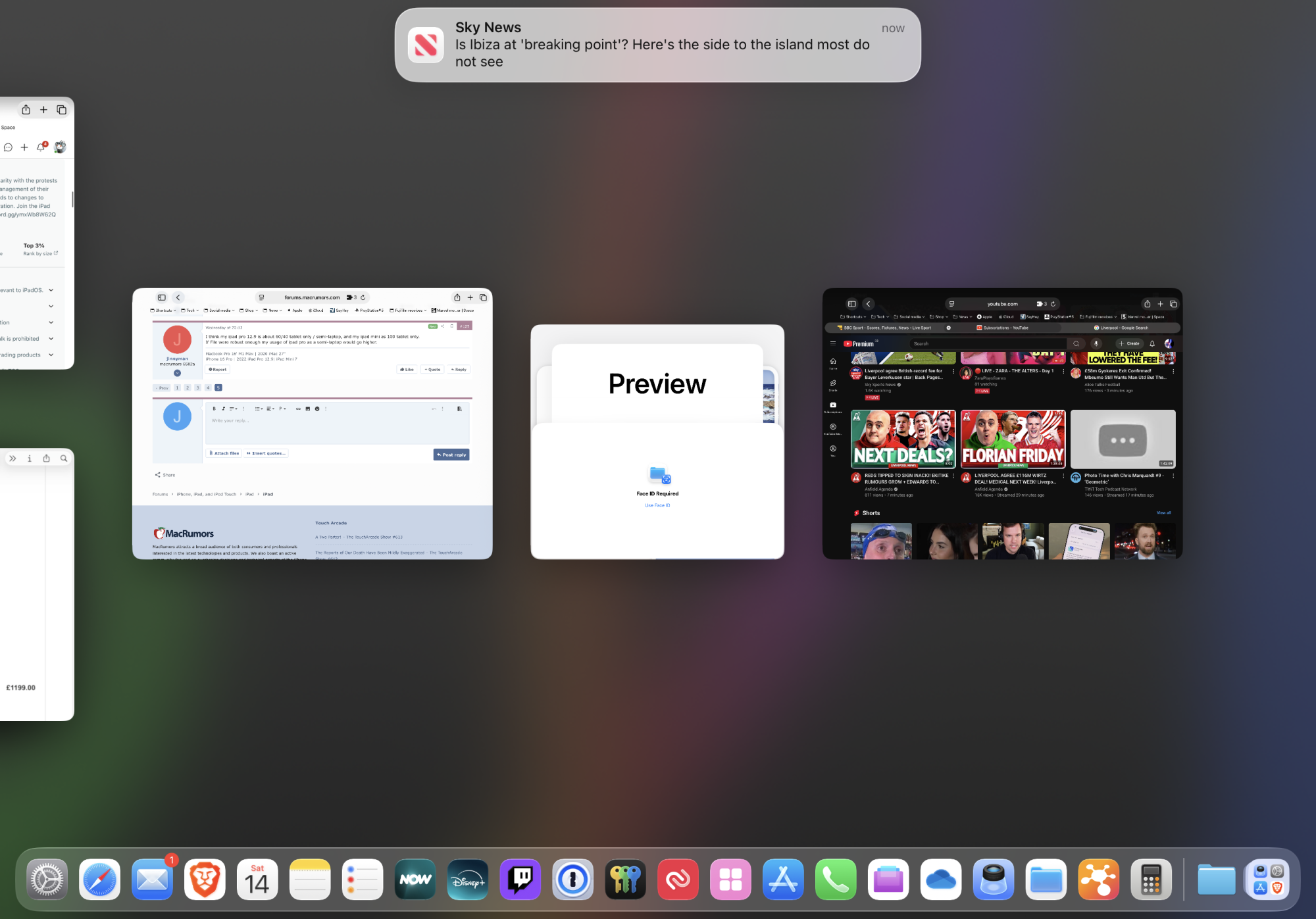Open the Calculator app in the dock

point(1151,880)
